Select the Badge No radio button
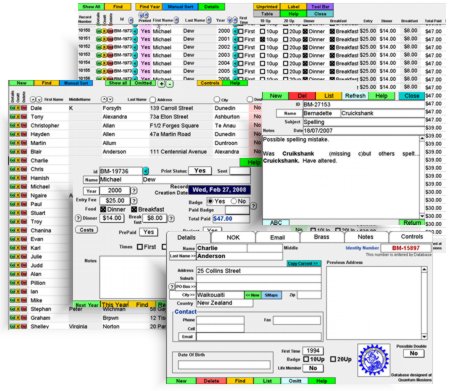Screen dimensions: 450x391 pos(234,201)
